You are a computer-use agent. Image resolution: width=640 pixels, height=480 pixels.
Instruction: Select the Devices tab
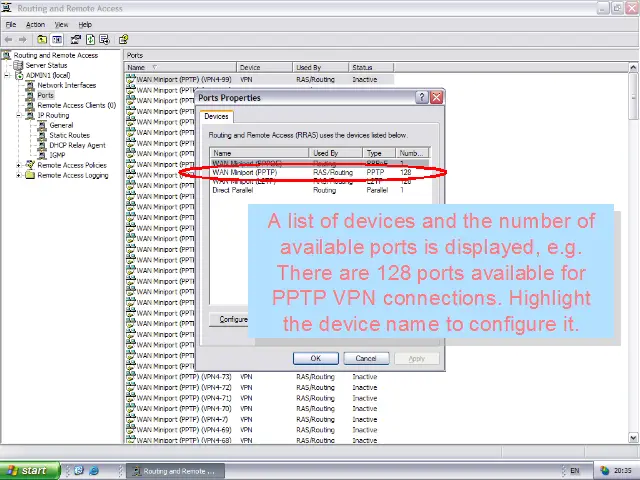(x=216, y=116)
